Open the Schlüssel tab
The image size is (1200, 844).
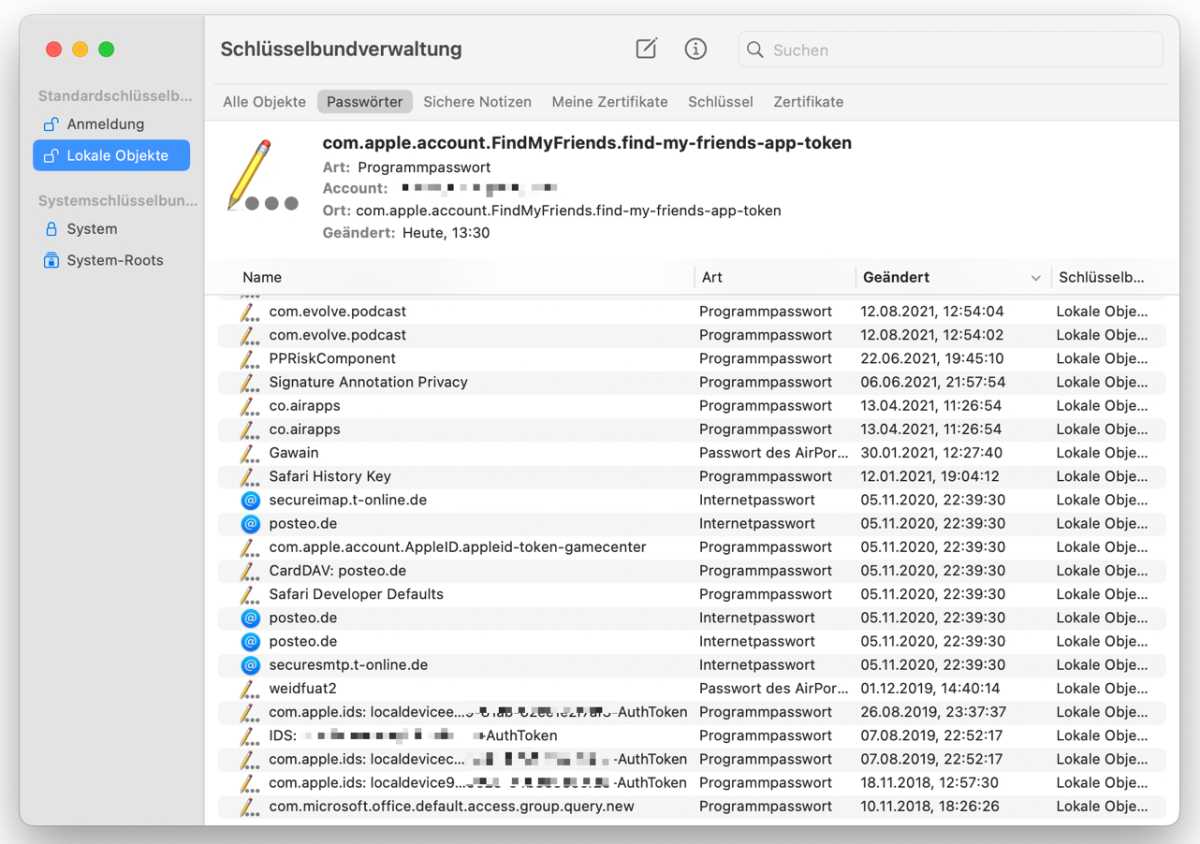click(x=721, y=102)
